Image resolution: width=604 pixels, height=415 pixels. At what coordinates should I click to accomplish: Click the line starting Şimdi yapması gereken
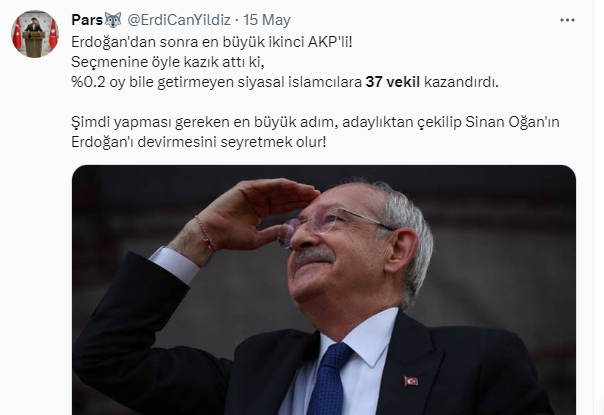(x=315, y=122)
